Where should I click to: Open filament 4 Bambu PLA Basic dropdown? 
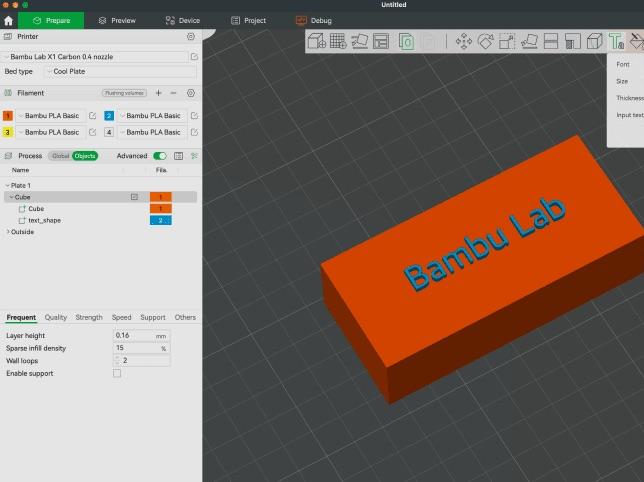(x=152, y=132)
